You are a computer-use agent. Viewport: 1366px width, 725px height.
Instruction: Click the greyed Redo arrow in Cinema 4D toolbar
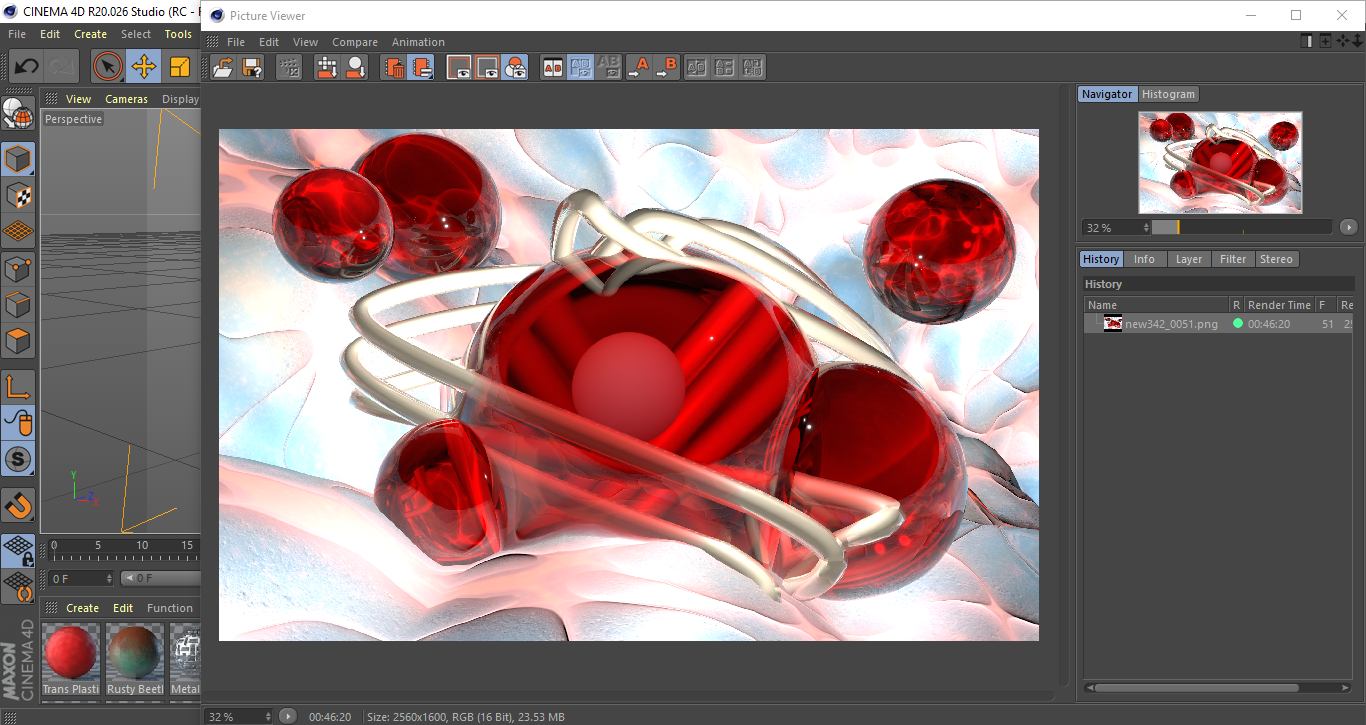point(62,67)
